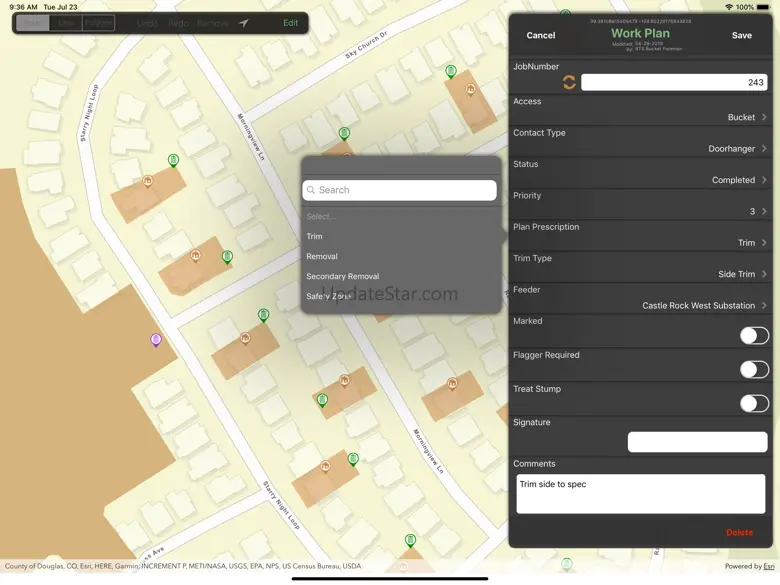Expand the Status field showing Completed
Viewport: 780px width, 585px height.
pos(642,180)
